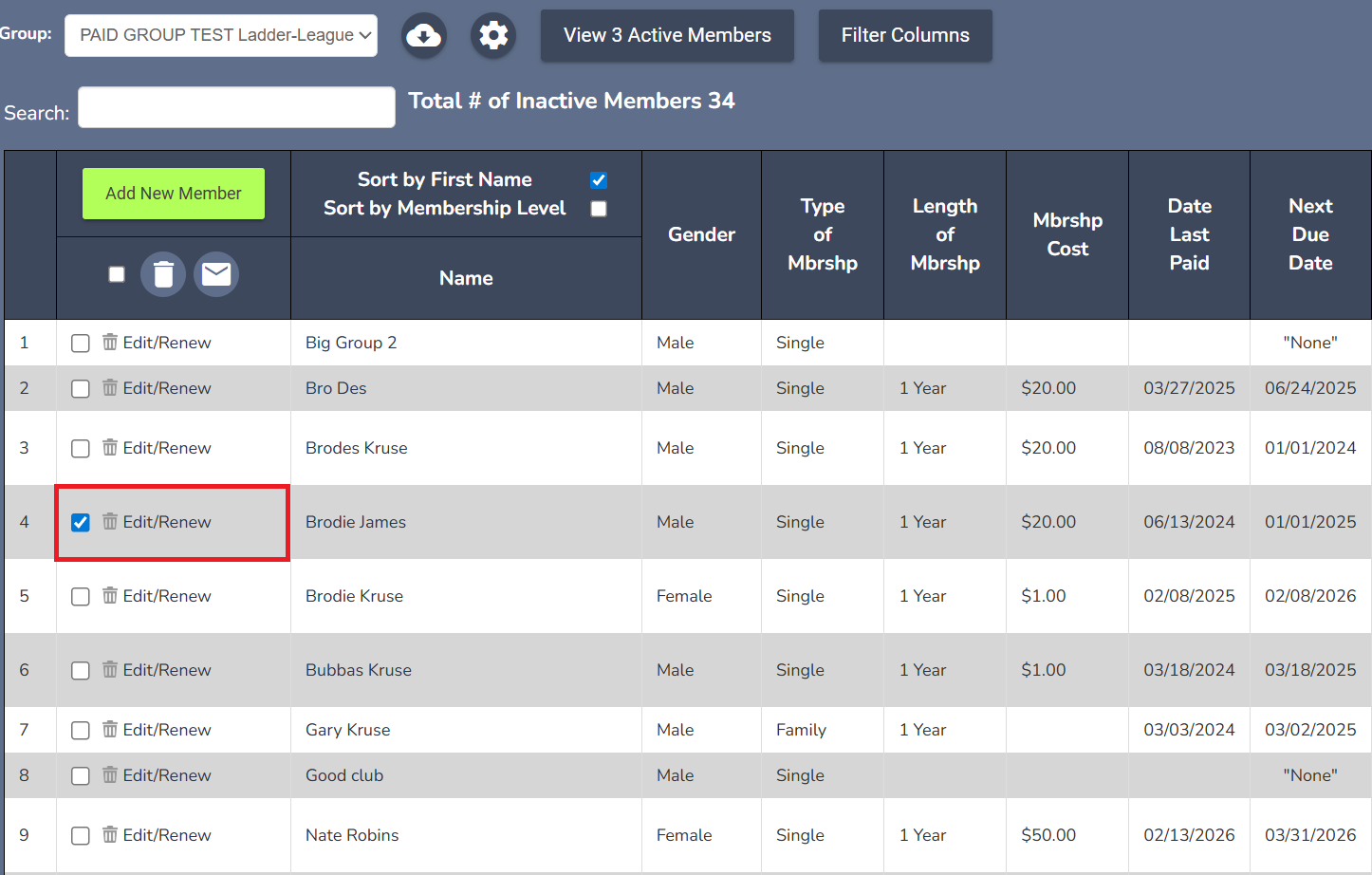Click the "Family" membership type cell

click(x=801, y=730)
